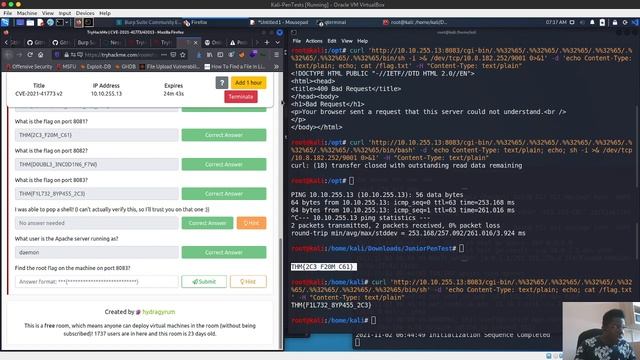
Task: Open terminal View menu
Action: [347, 41]
